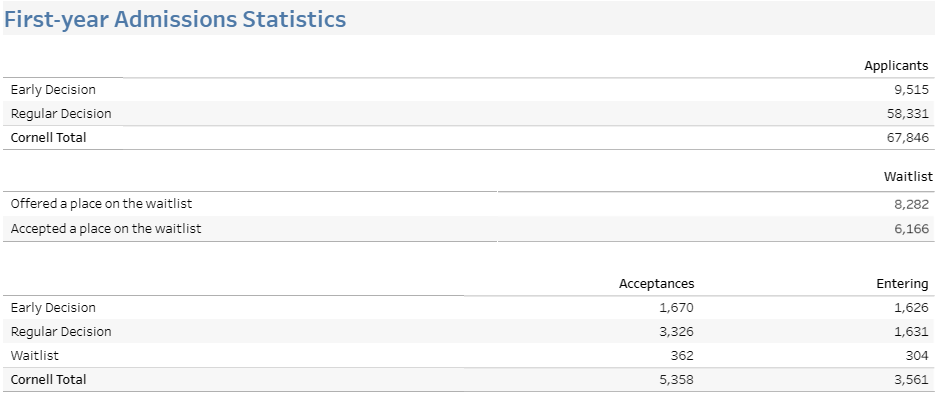Select the 67,846 total applicants value
939x397 pixels.
click(908, 138)
